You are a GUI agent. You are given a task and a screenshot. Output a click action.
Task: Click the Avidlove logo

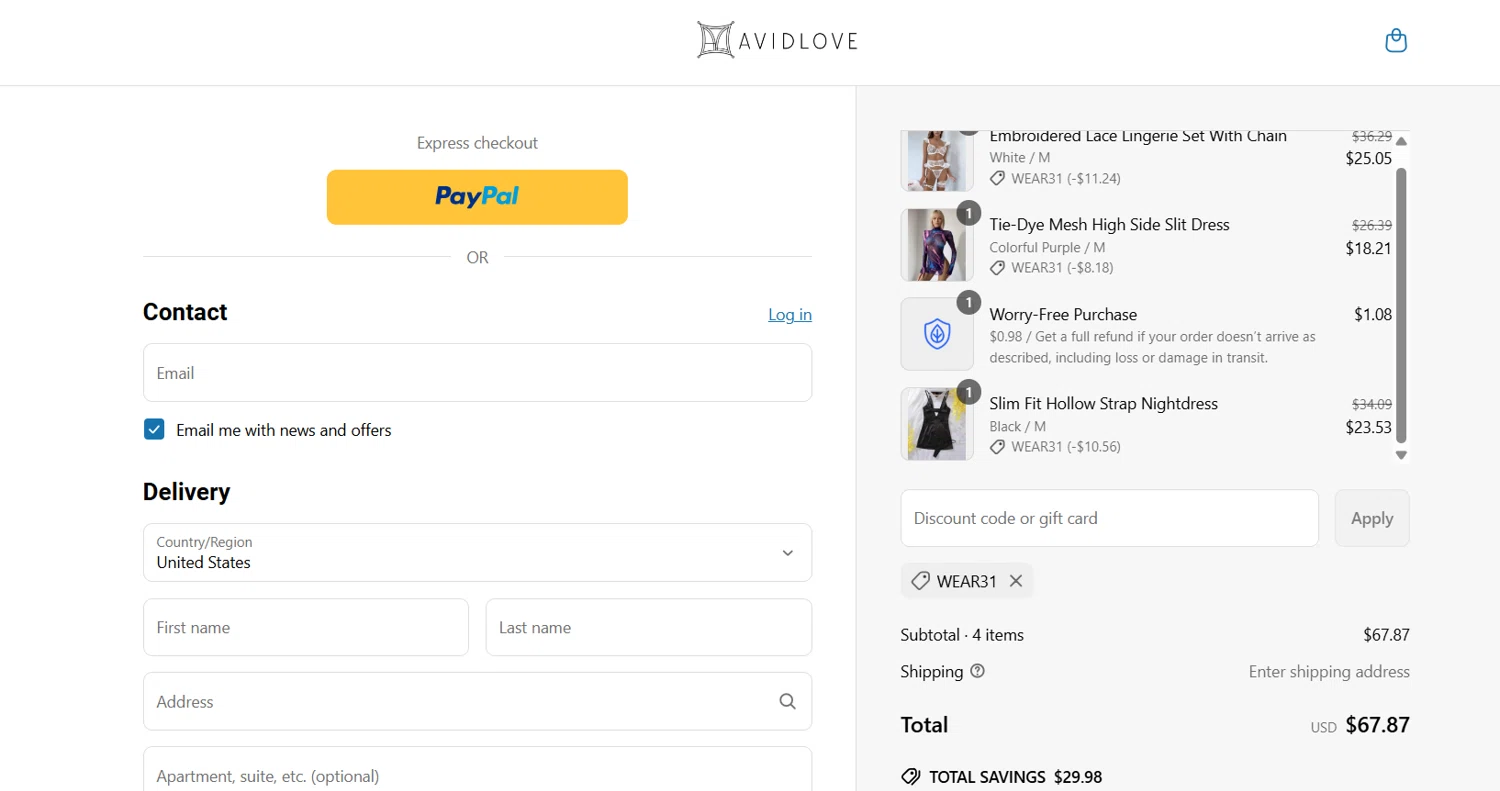[x=777, y=40]
